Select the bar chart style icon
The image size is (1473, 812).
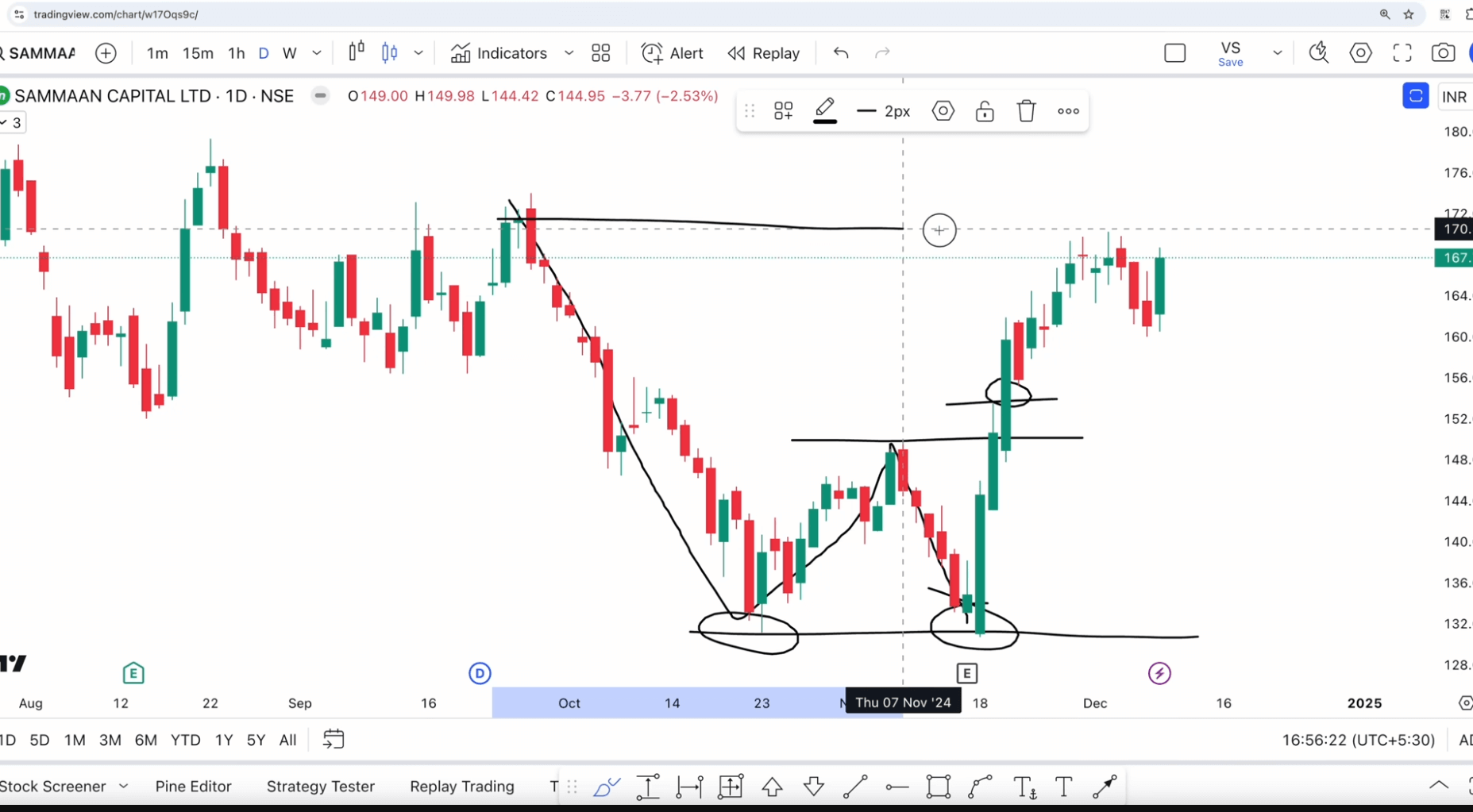coord(357,52)
